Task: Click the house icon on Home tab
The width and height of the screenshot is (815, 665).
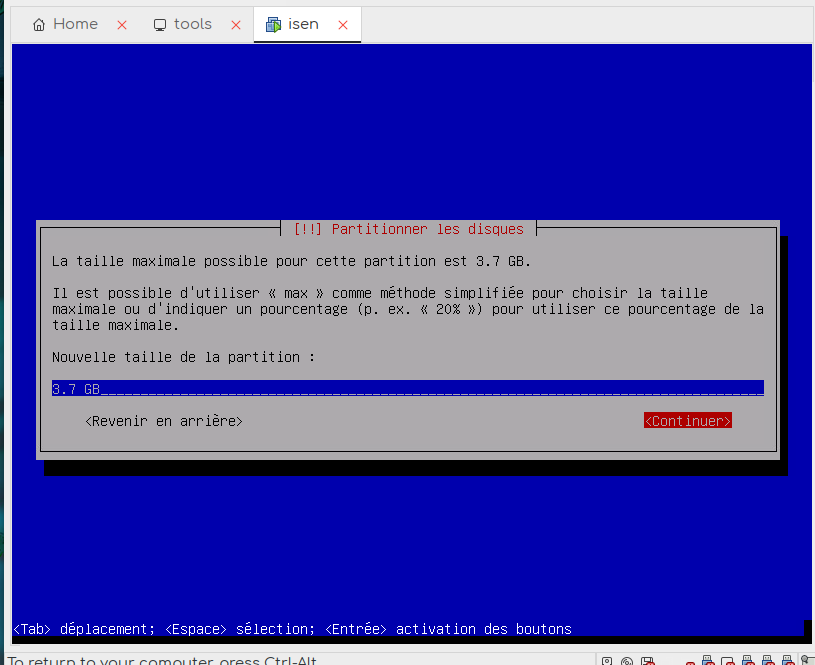Action: (39, 25)
